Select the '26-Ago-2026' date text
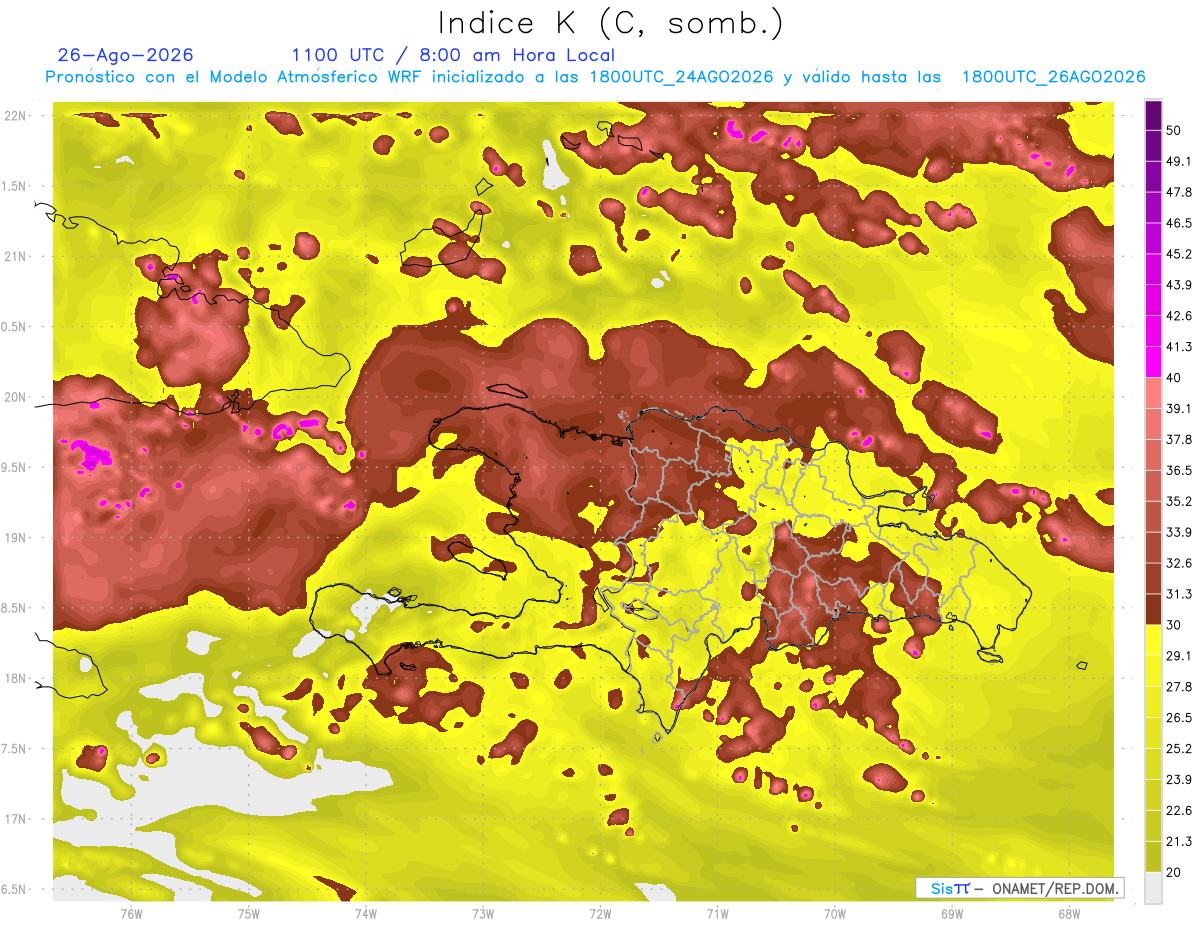 click(126, 55)
